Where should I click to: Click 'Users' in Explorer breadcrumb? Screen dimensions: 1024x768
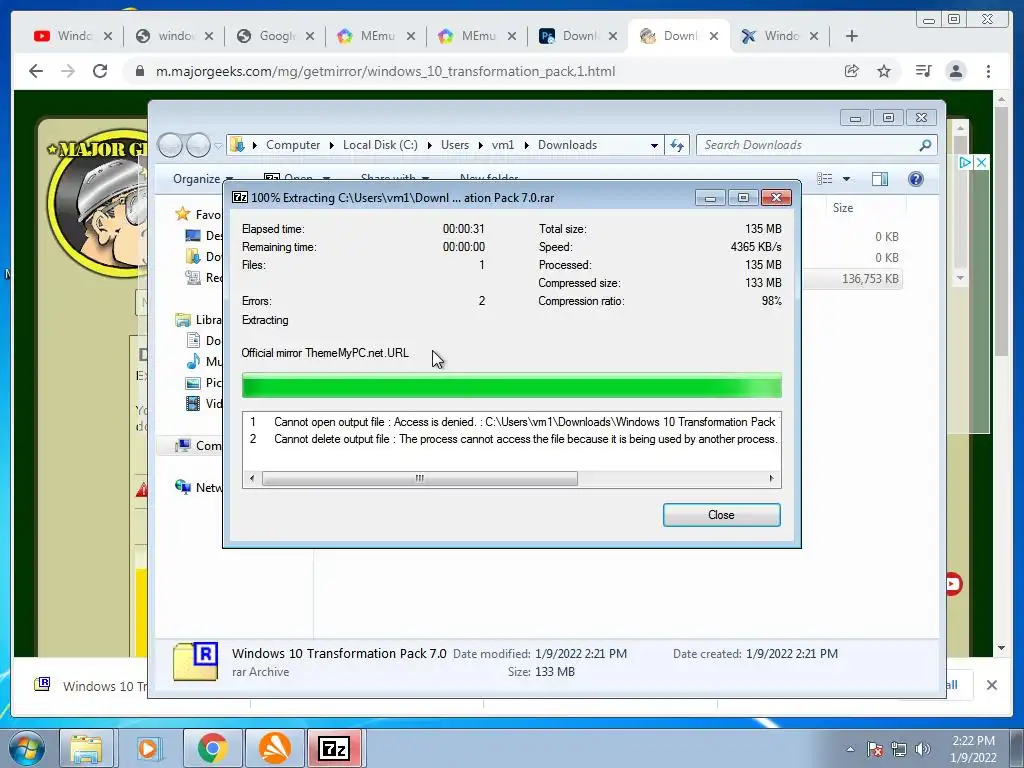(x=455, y=145)
